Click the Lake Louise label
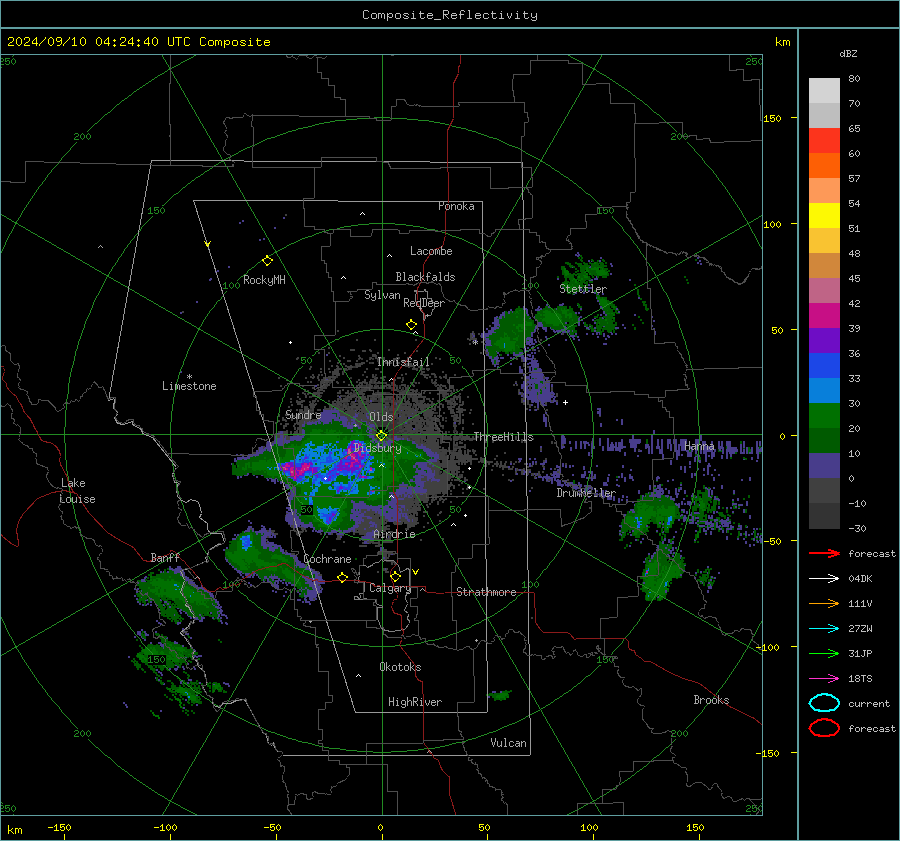The width and height of the screenshot is (900, 841). tap(77, 491)
